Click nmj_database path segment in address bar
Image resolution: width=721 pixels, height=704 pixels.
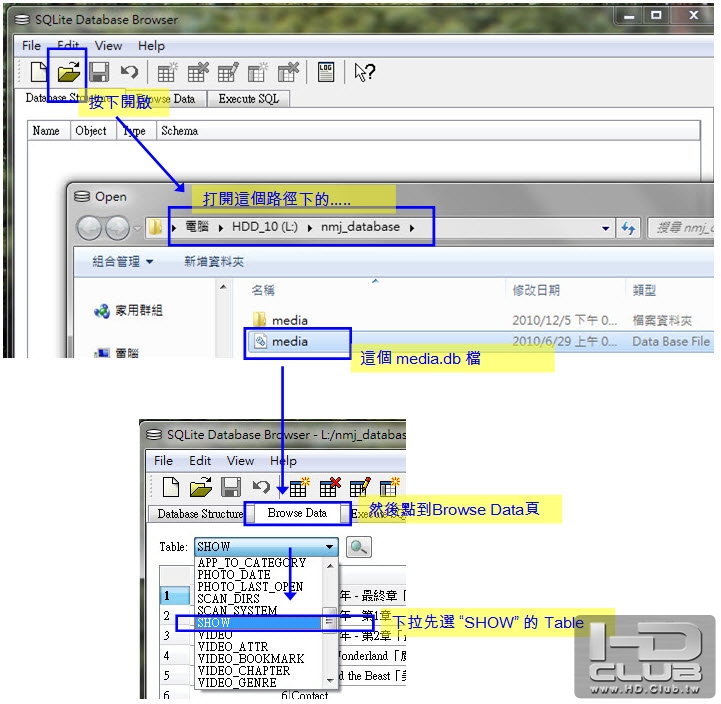click(360, 227)
